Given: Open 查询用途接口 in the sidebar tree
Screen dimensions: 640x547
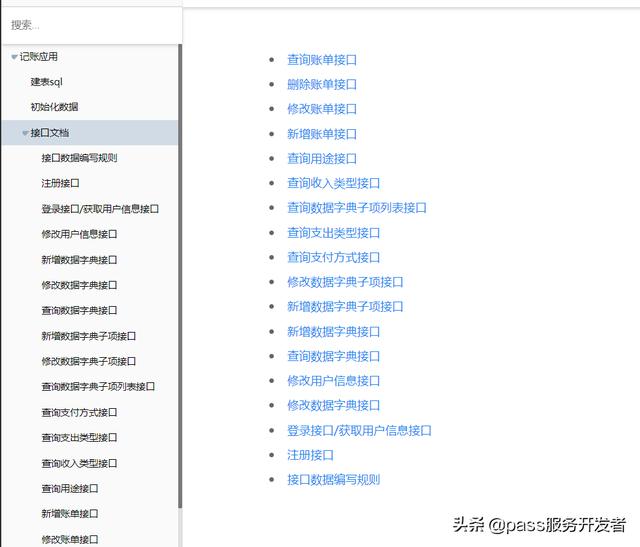Looking at the screenshot, I should click(70, 489).
